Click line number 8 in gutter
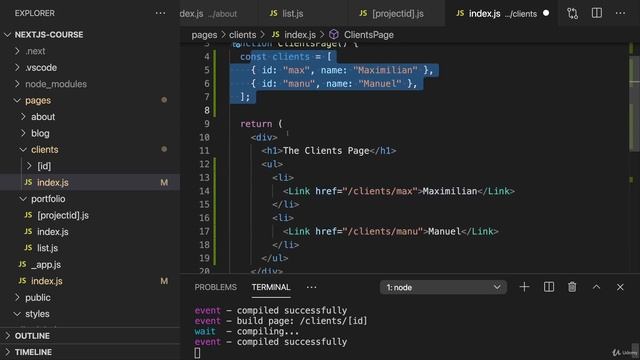Viewport: 640px width, 360px height. click(207, 110)
